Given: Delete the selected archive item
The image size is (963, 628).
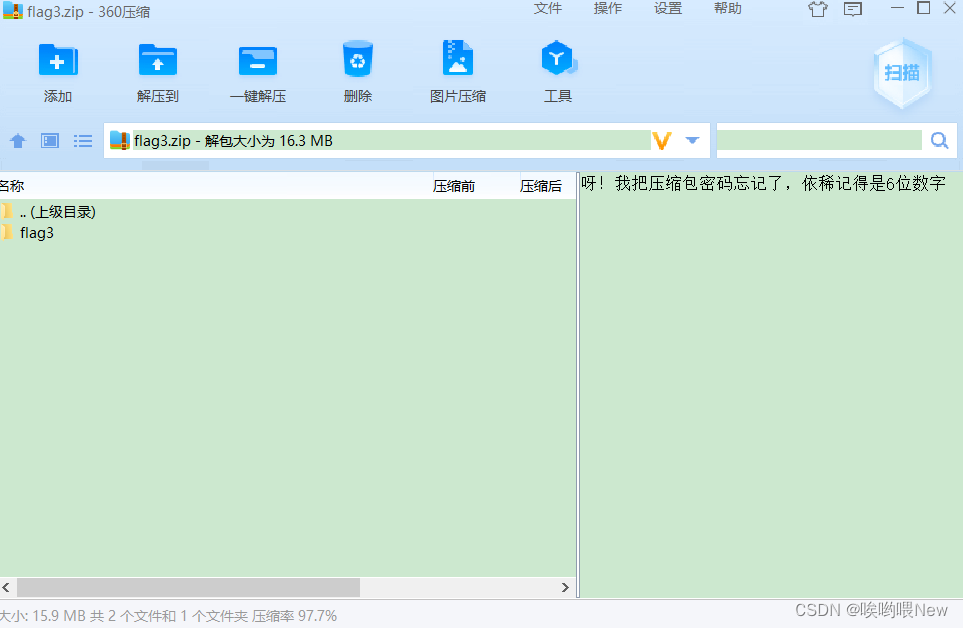Looking at the screenshot, I should click(x=357, y=70).
